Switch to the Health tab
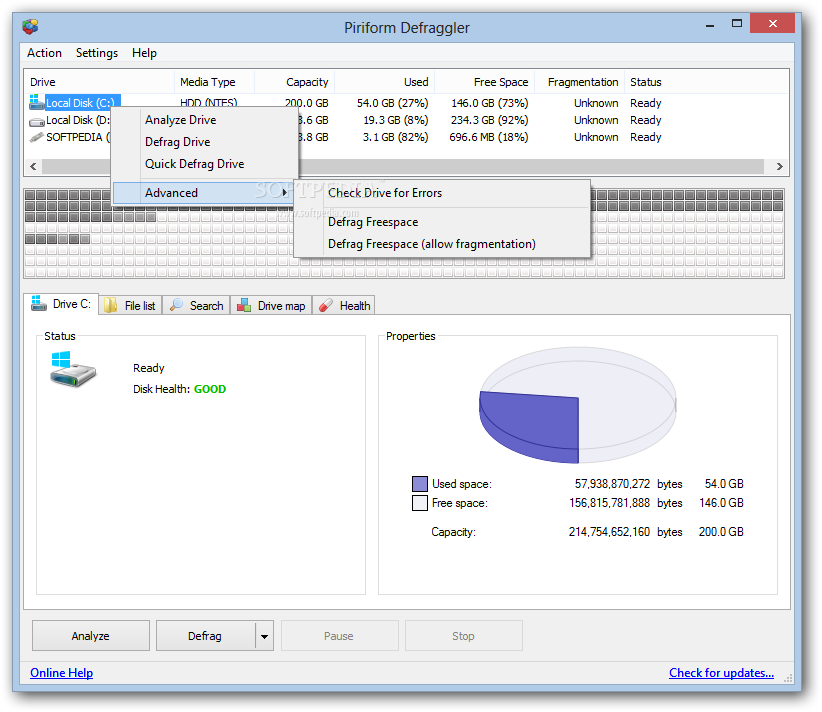Viewport: 822px width, 712px height. point(344,306)
